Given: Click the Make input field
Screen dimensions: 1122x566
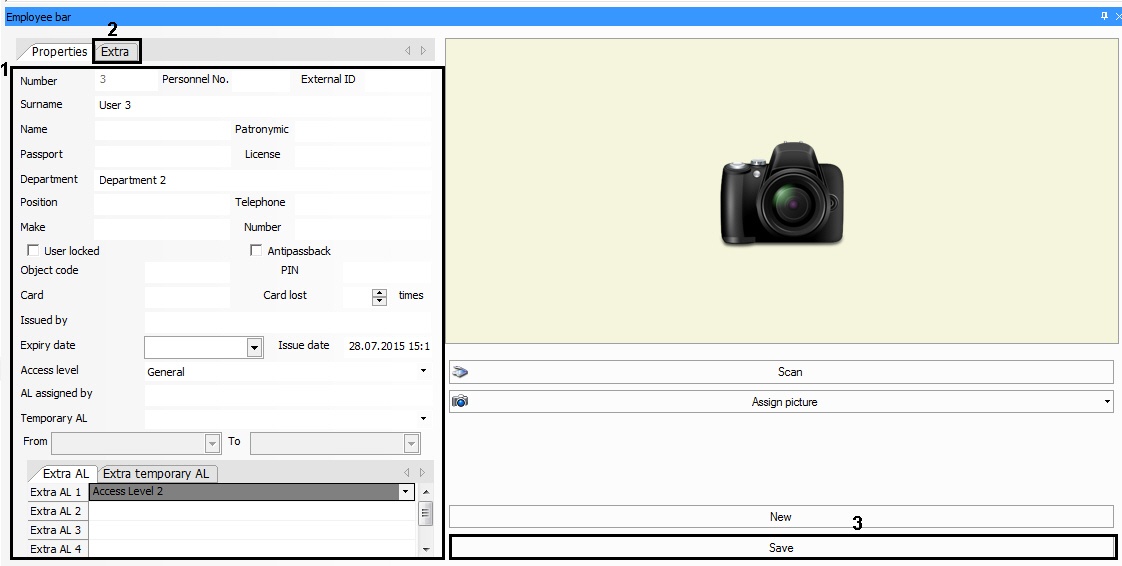Looking at the screenshot, I should coord(162,228).
